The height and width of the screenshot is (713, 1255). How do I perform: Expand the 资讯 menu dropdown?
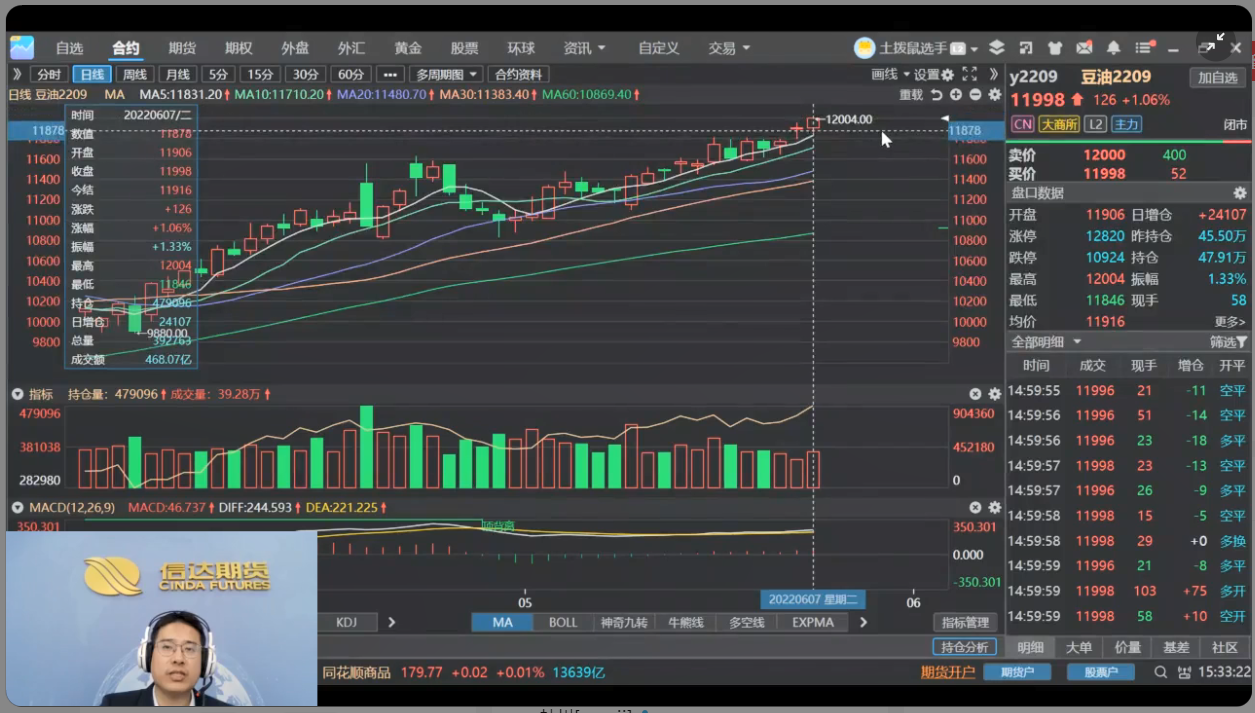(585, 48)
